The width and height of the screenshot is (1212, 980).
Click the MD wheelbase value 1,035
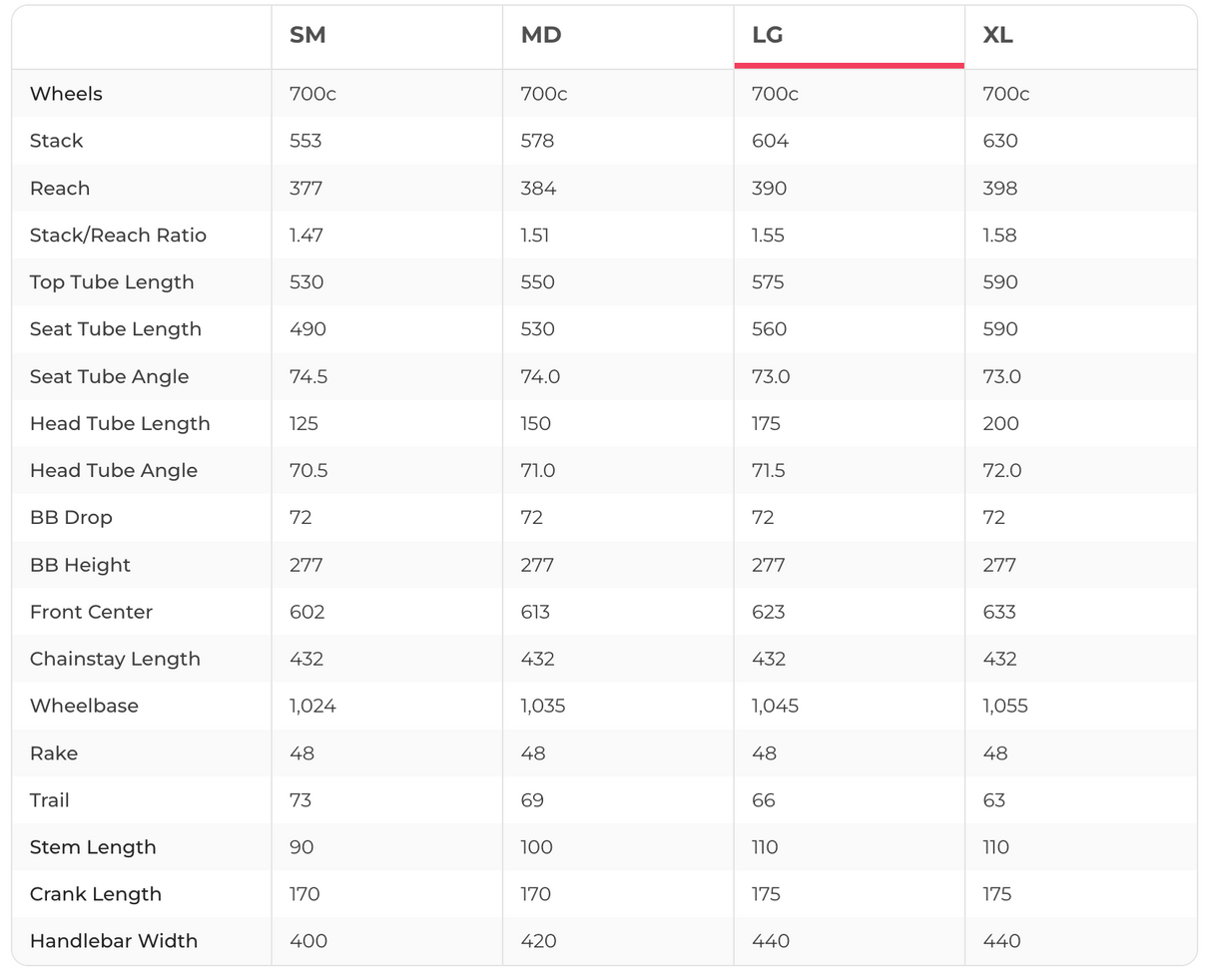click(x=543, y=707)
